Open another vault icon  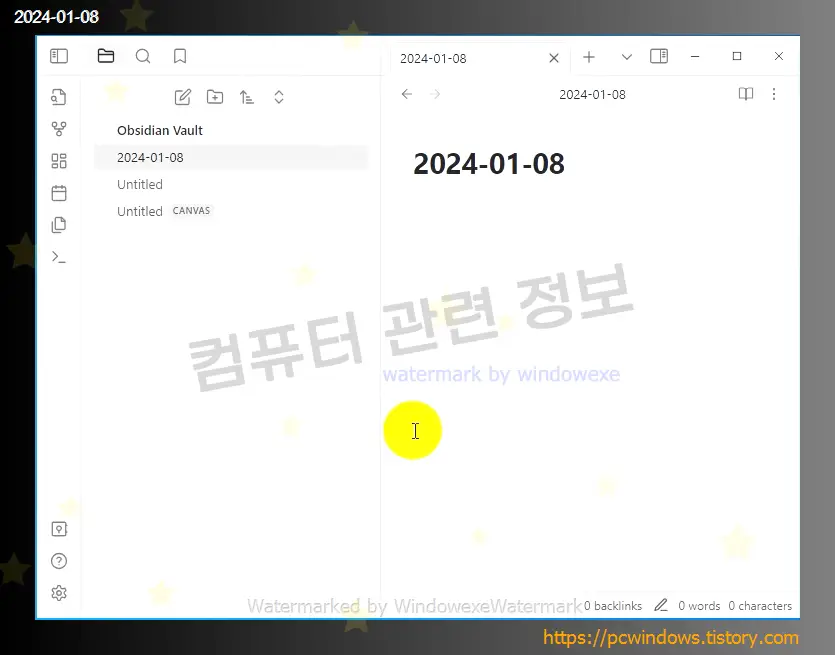coord(59,529)
